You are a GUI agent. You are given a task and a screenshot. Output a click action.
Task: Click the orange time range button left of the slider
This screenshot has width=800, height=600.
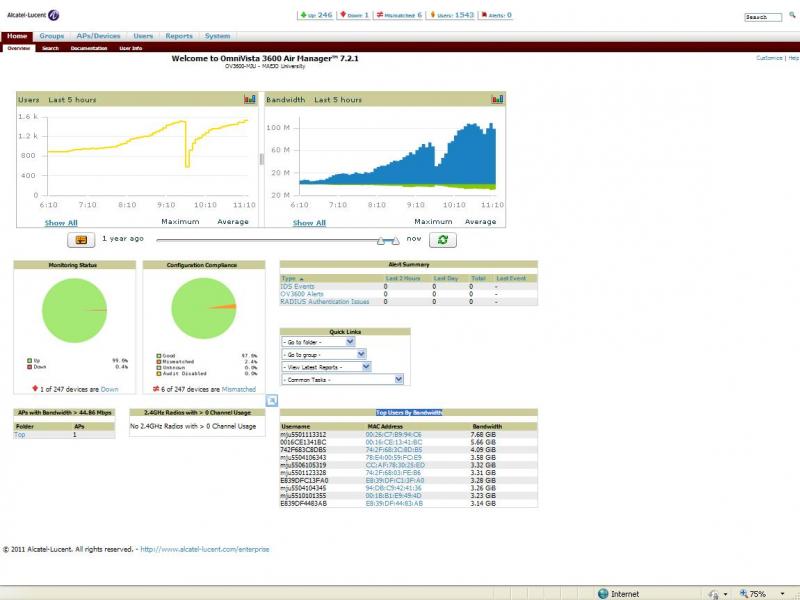pyautogui.click(x=81, y=240)
